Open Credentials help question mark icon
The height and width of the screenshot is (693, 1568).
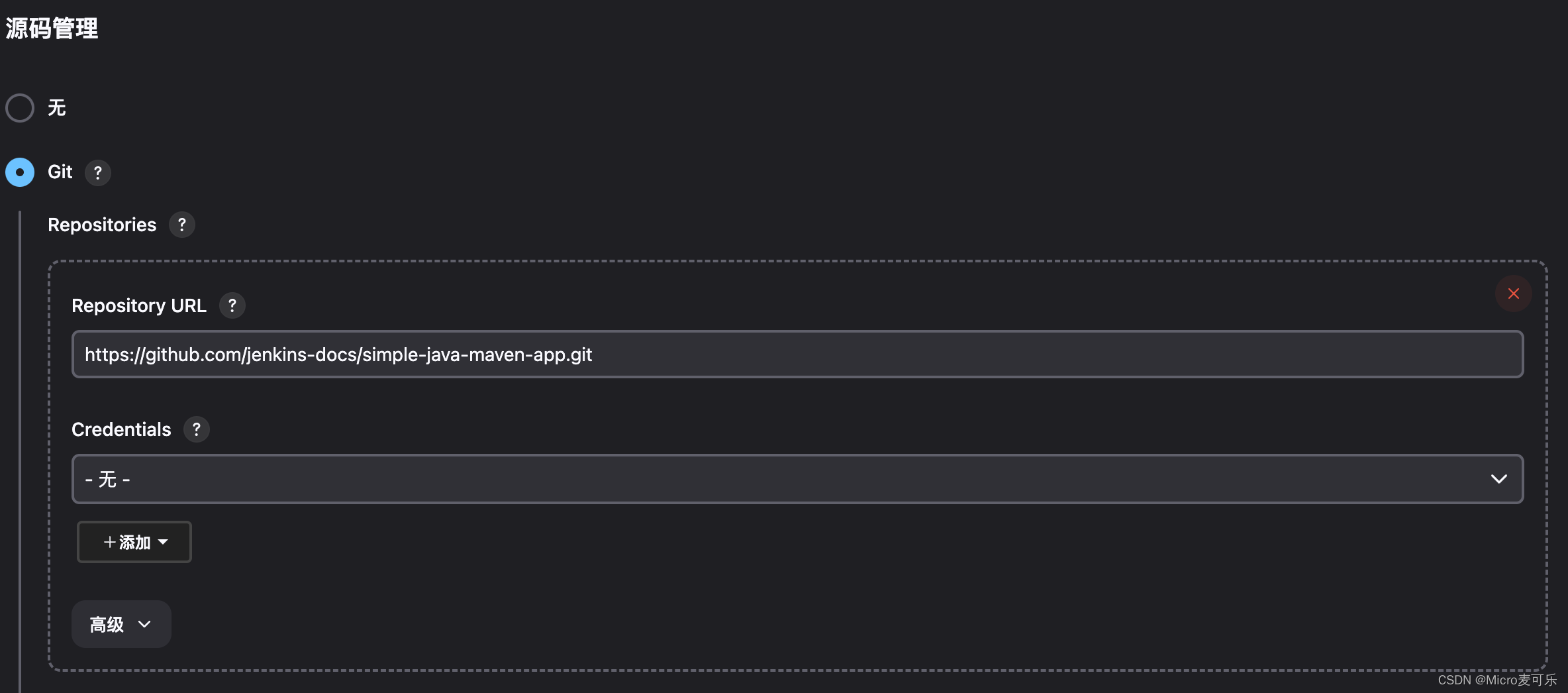point(196,429)
